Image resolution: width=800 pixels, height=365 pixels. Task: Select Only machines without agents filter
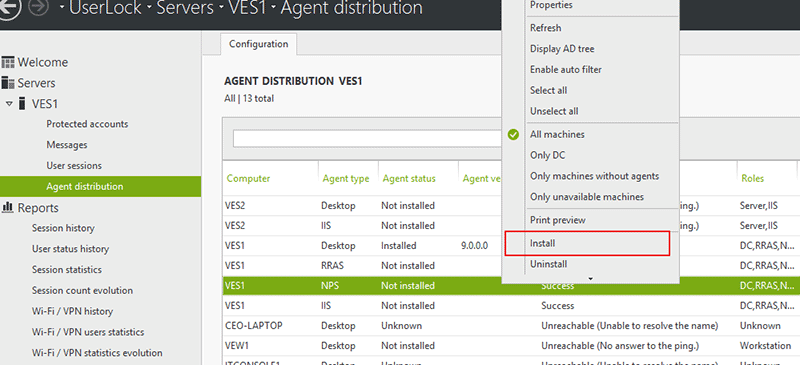[x=594, y=176]
